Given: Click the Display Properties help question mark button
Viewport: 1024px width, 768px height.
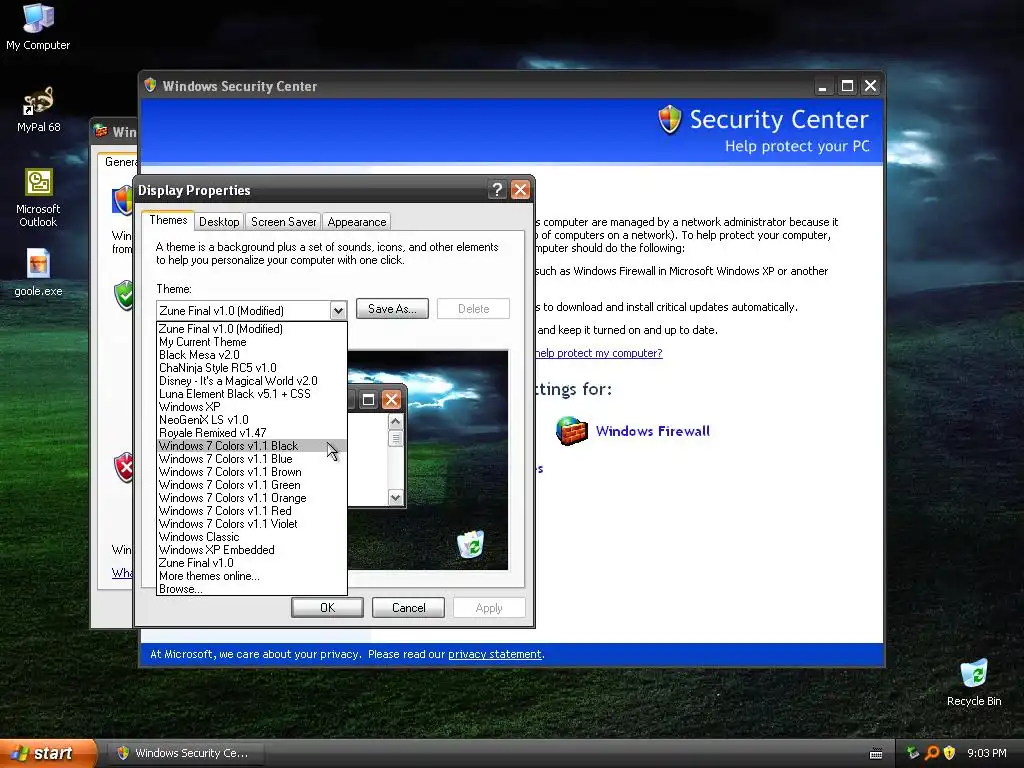Looking at the screenshot, I should click(x=497, y=190).
